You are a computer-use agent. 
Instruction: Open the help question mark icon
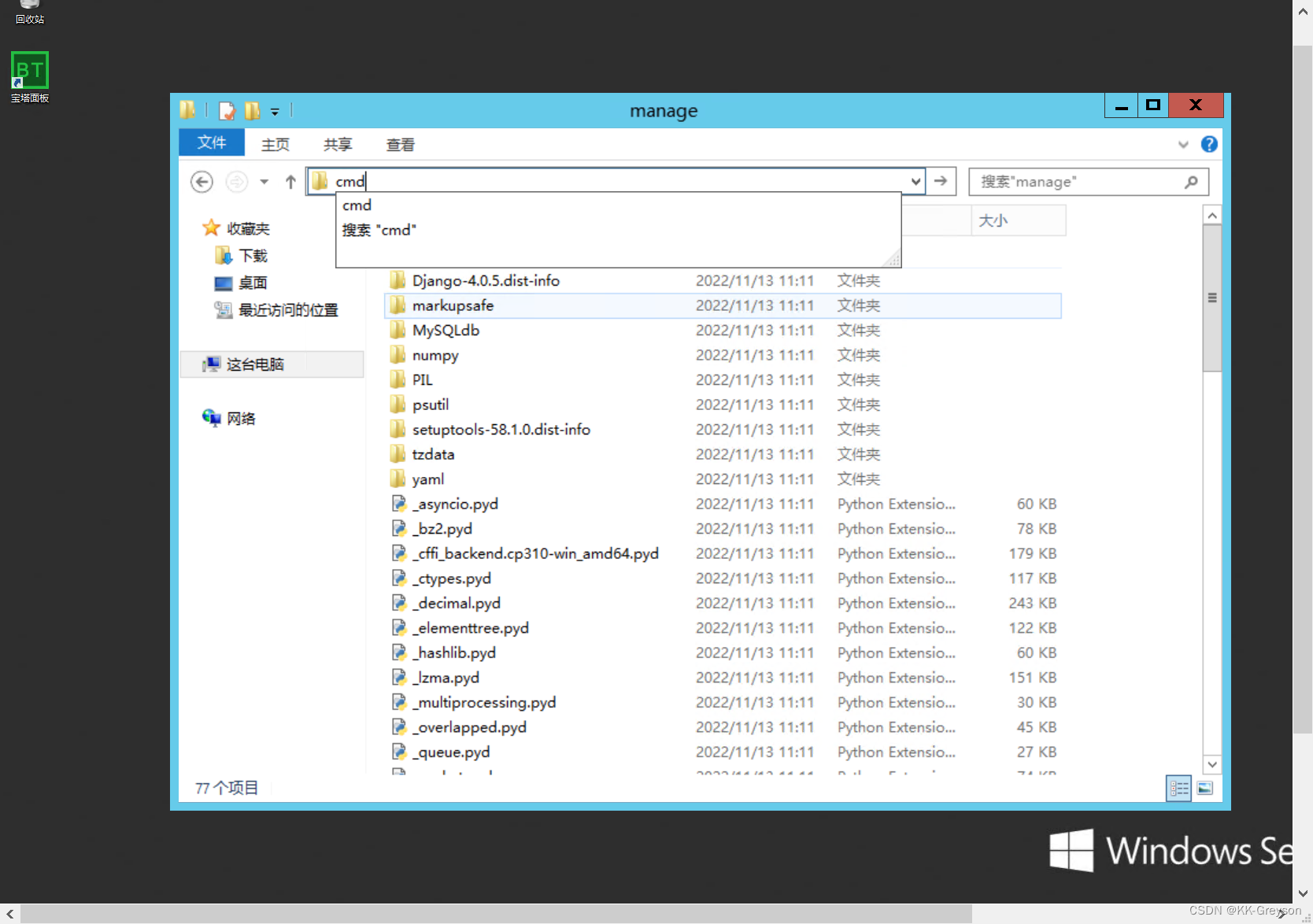(x=1209, y=144)
